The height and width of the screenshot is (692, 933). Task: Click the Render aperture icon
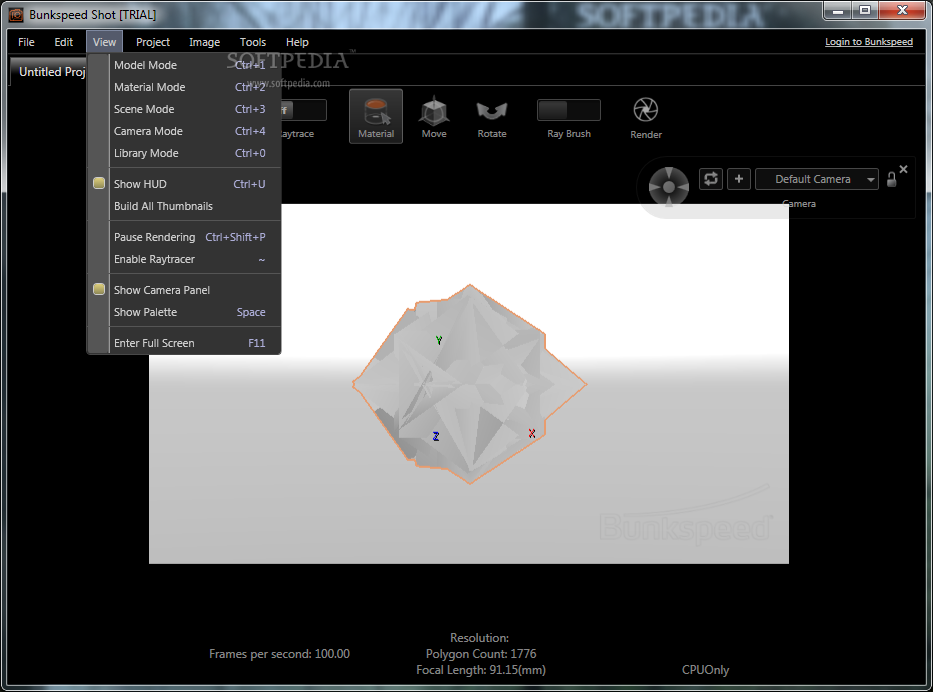pyautogui.click(x=646, y=109)
